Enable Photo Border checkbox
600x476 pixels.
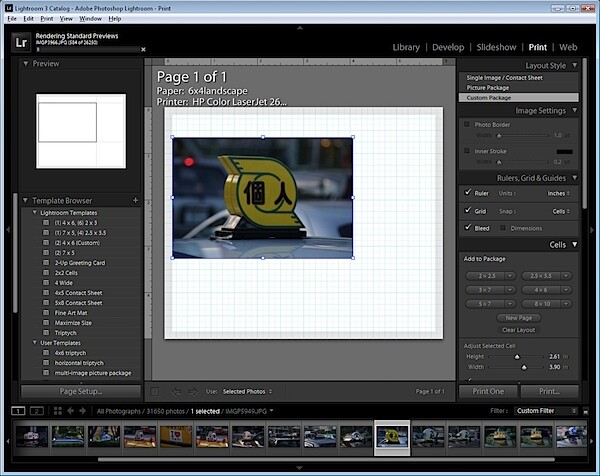click(467, 124)
